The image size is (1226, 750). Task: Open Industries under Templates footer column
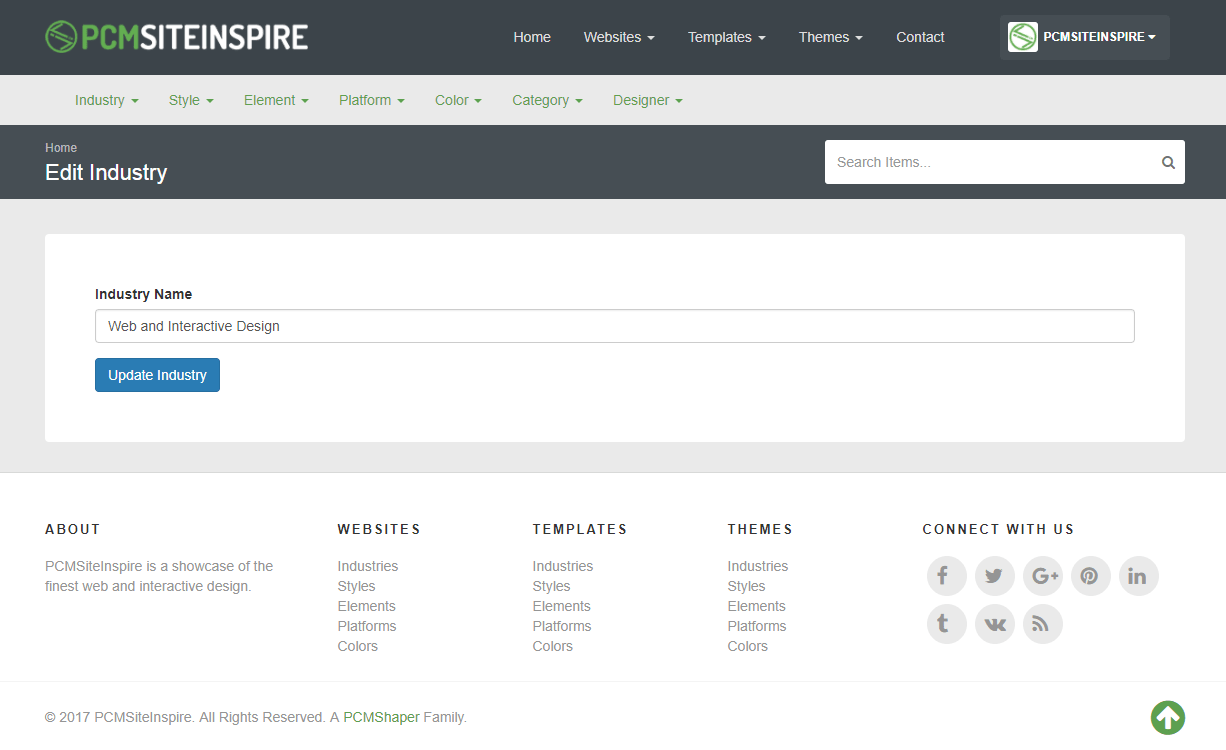point(563,566)
